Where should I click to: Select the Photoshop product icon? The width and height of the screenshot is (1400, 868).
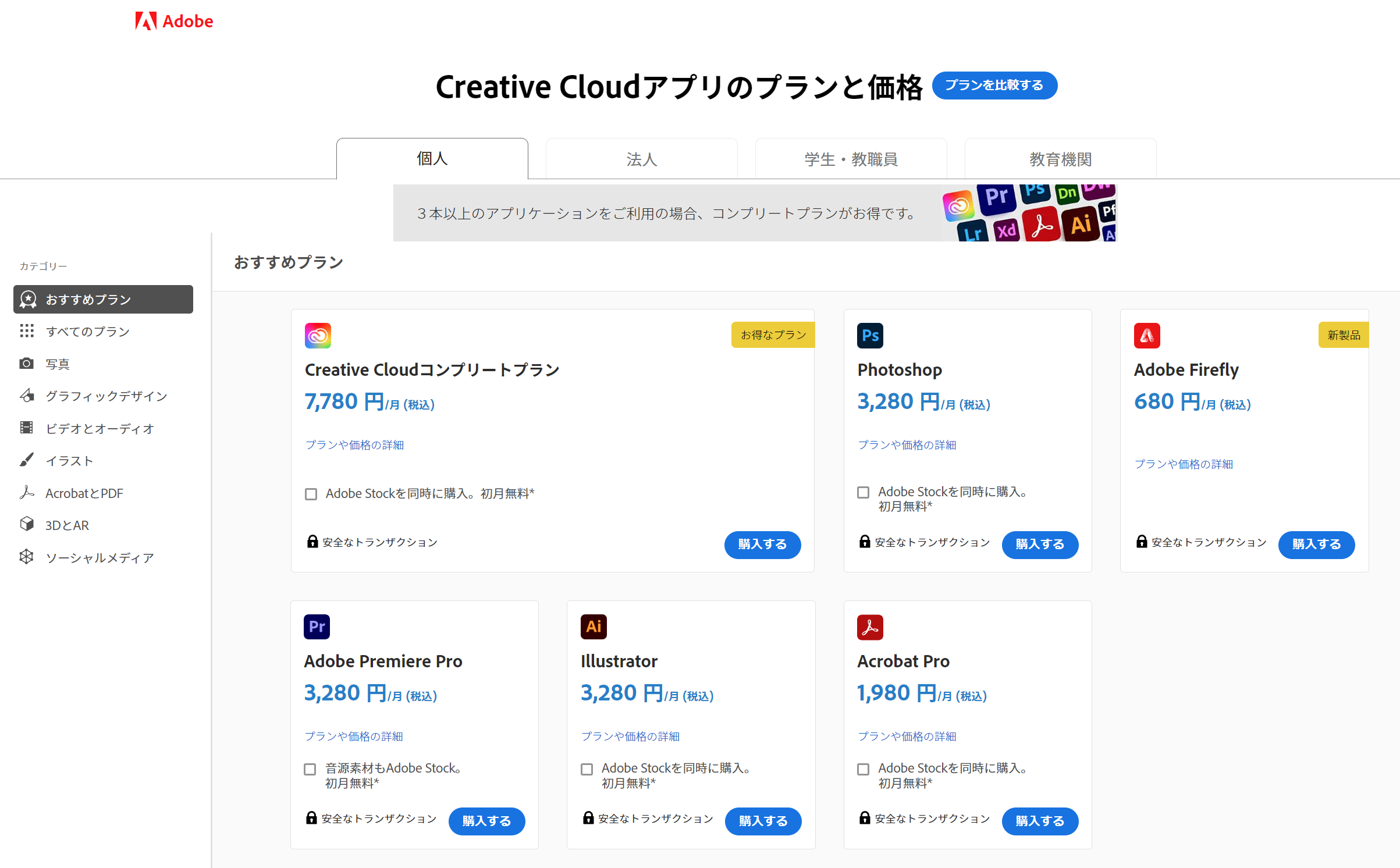[x=869, y=333]
